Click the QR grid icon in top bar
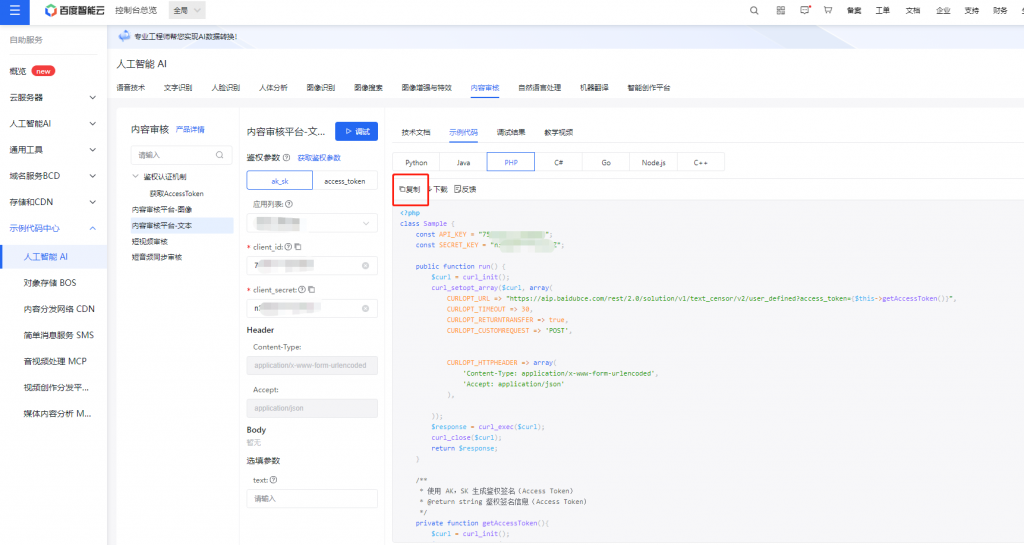1024x545 pixels. pos(780,10)
